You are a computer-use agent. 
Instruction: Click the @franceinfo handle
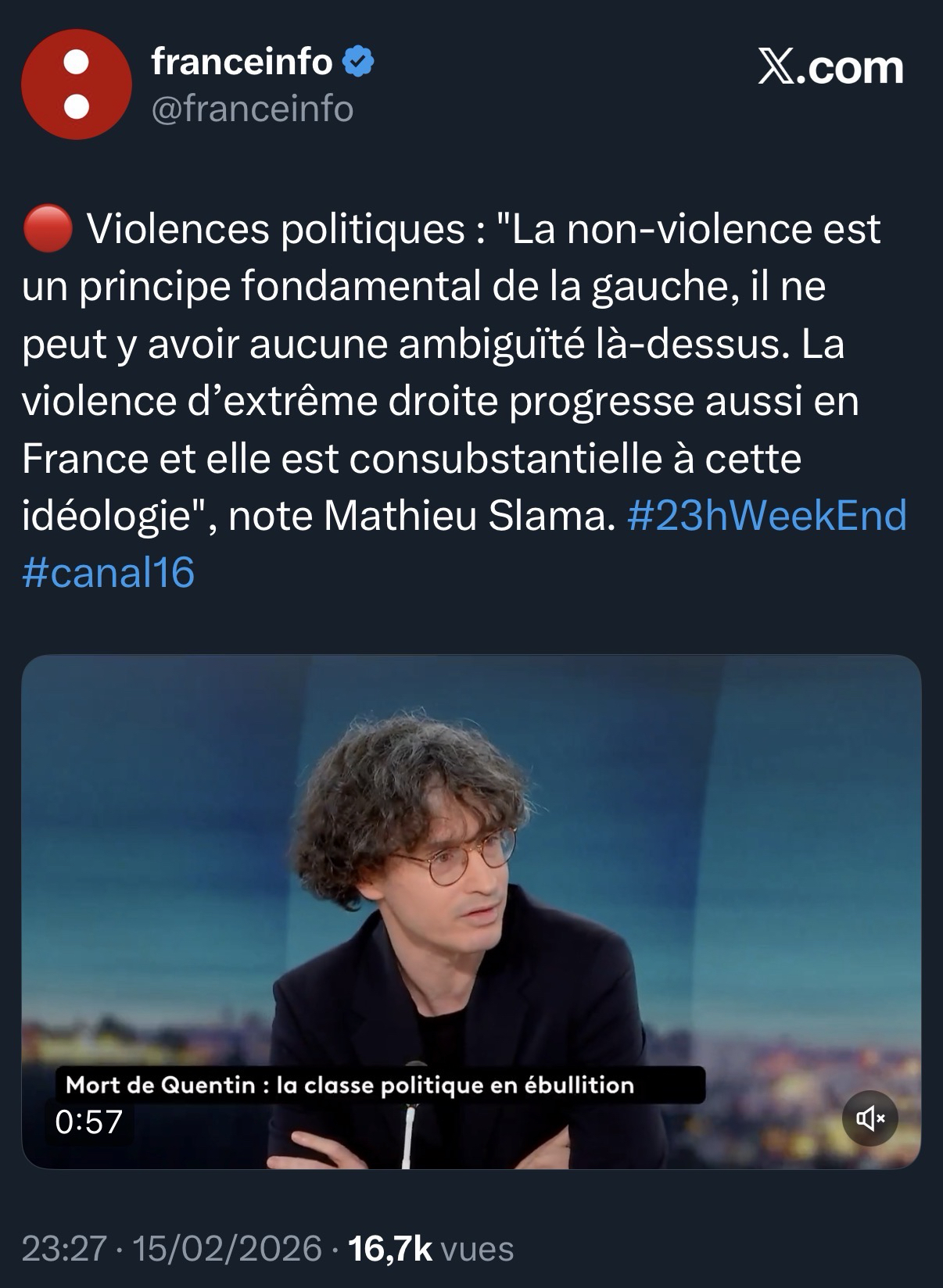coord(252,109)
